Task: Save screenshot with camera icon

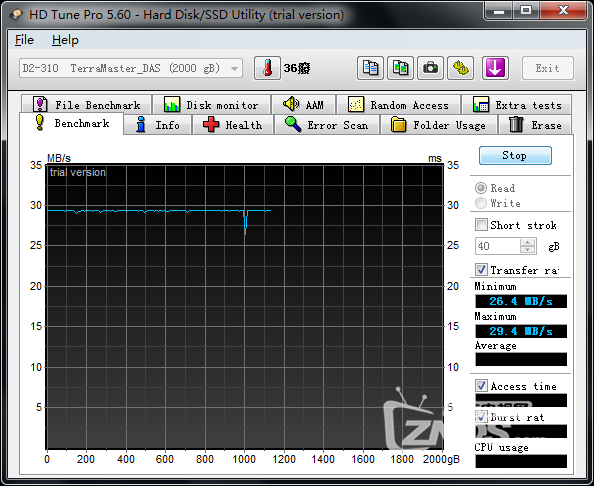Action: [x=430, y=68]
